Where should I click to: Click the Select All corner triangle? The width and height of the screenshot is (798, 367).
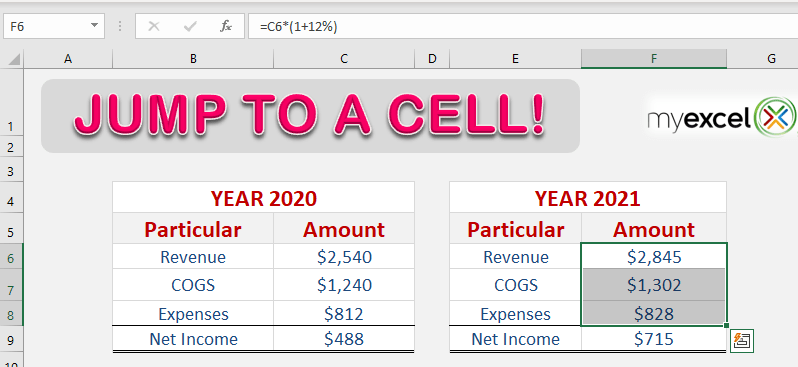click(14, 60)
